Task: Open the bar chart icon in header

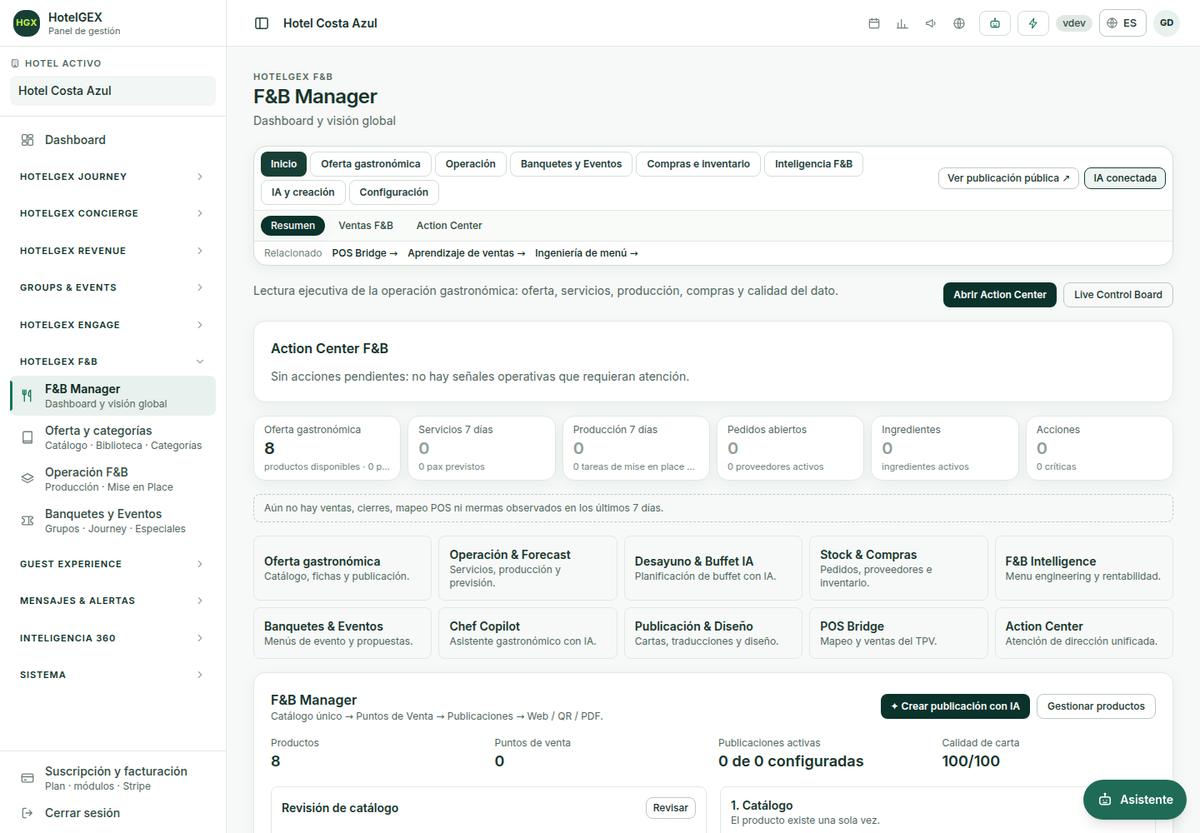Action: (x=902, y=23)
